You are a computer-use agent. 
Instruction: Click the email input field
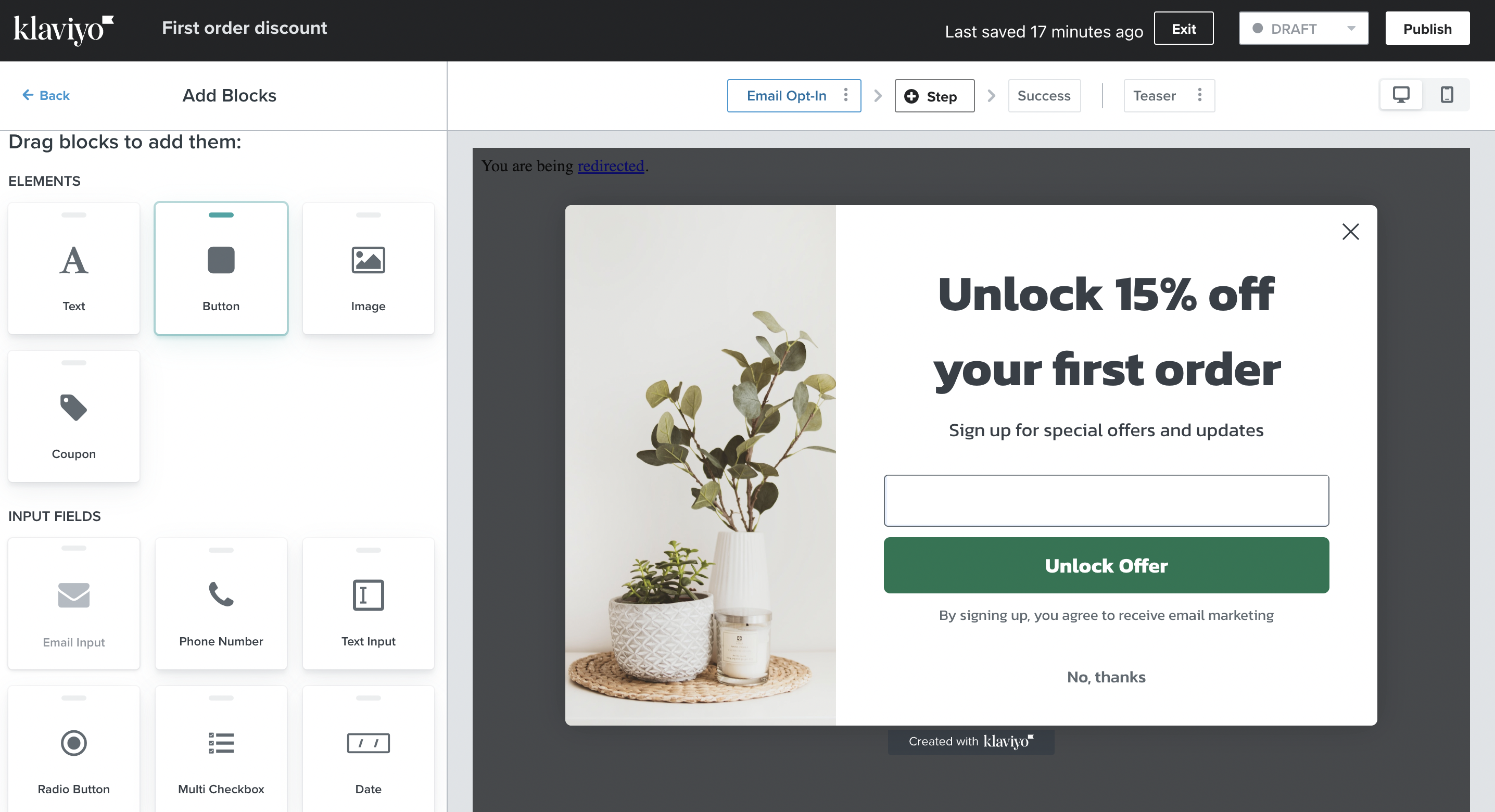[1106, 500]
